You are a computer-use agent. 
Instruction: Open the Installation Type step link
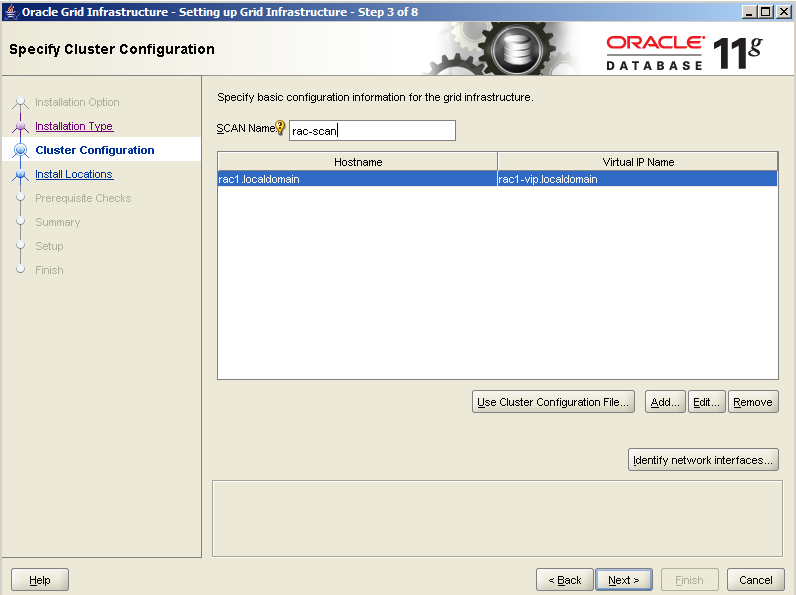point(74,126)
